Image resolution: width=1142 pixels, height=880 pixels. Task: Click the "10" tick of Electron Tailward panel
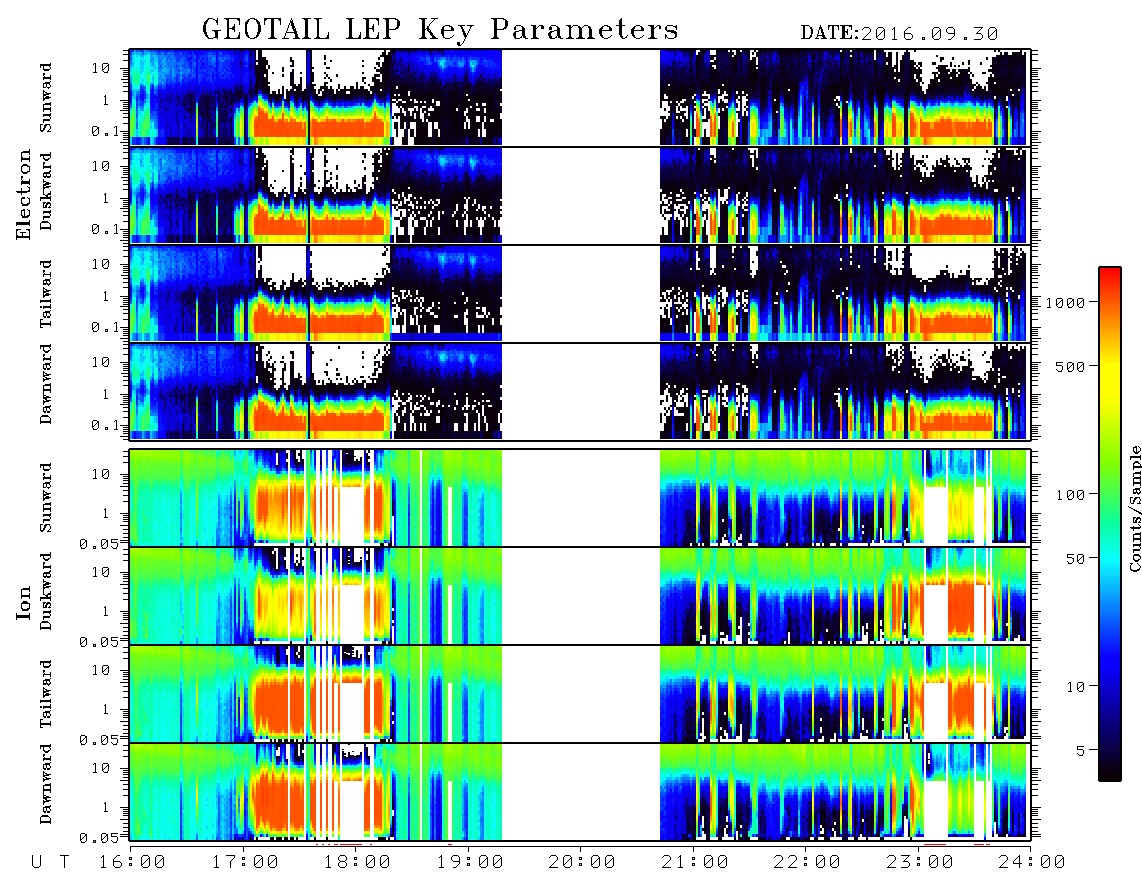pos(101,264)
